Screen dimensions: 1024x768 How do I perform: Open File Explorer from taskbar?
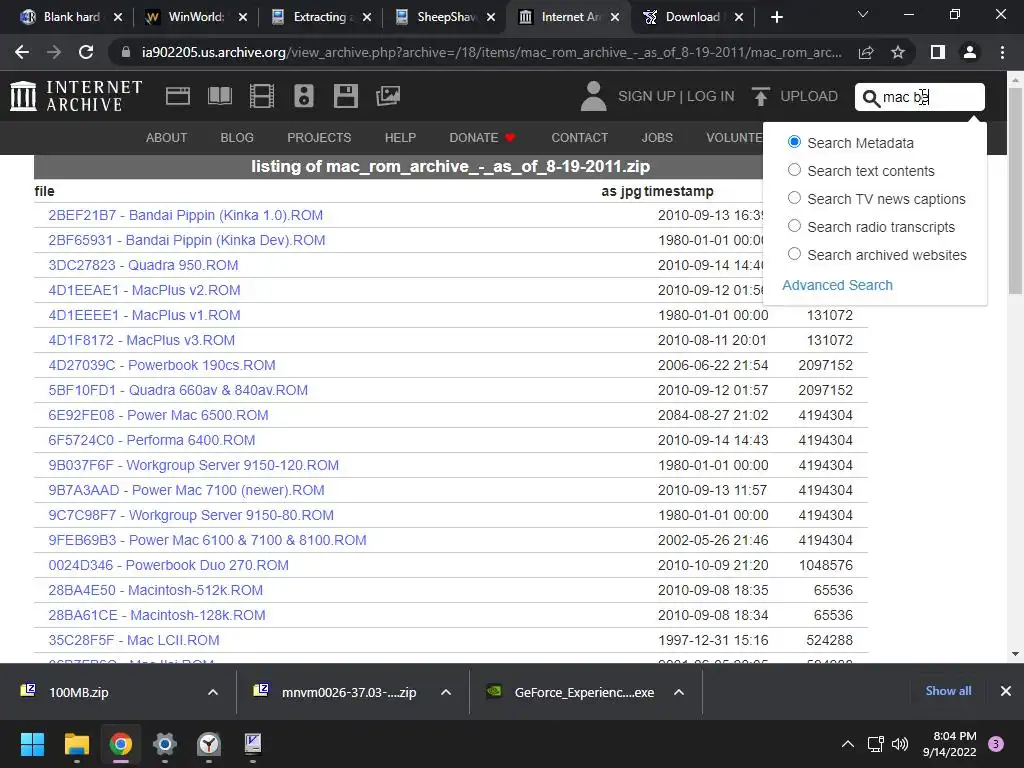click(76, 744)
